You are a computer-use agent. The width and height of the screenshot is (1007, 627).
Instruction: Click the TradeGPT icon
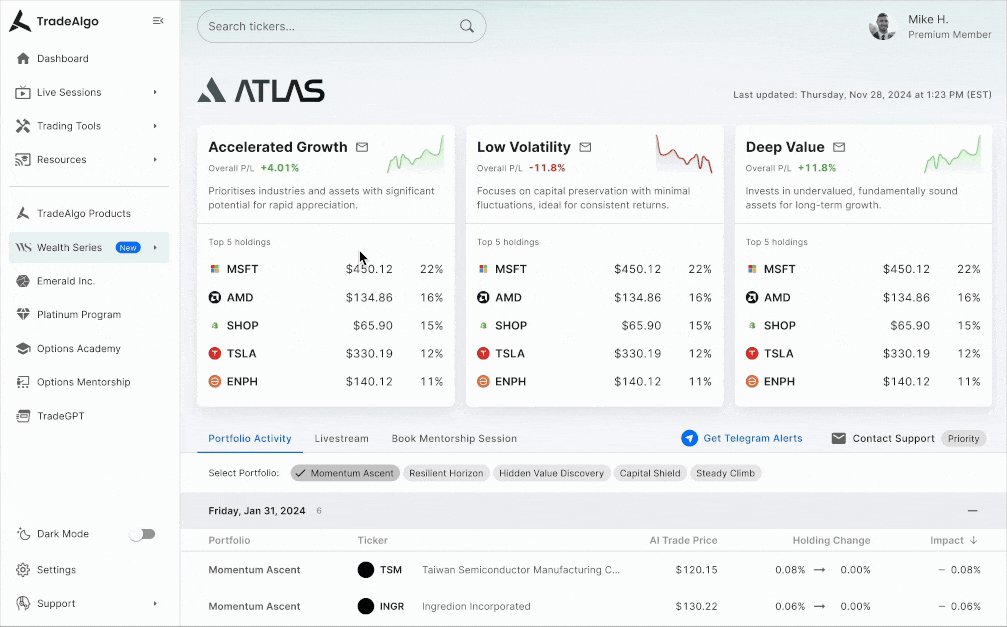click(x=23, y=416)
